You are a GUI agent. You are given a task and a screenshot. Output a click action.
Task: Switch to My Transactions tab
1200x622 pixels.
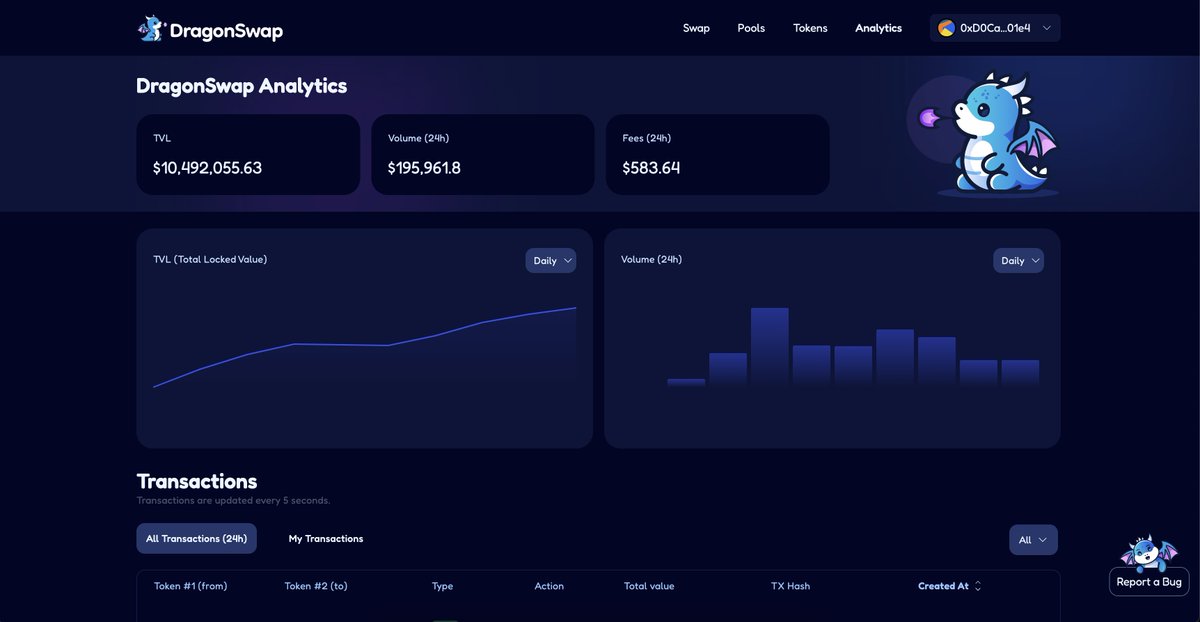coord(326,539)
